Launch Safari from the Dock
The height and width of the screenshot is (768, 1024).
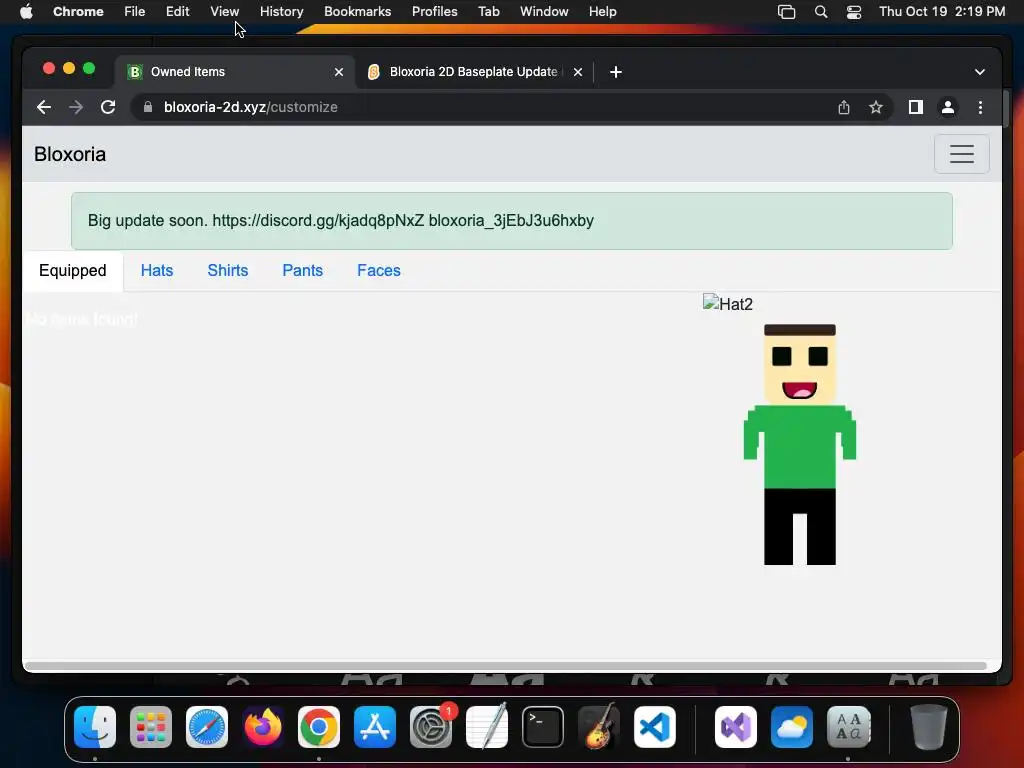(x=207, y=727)
